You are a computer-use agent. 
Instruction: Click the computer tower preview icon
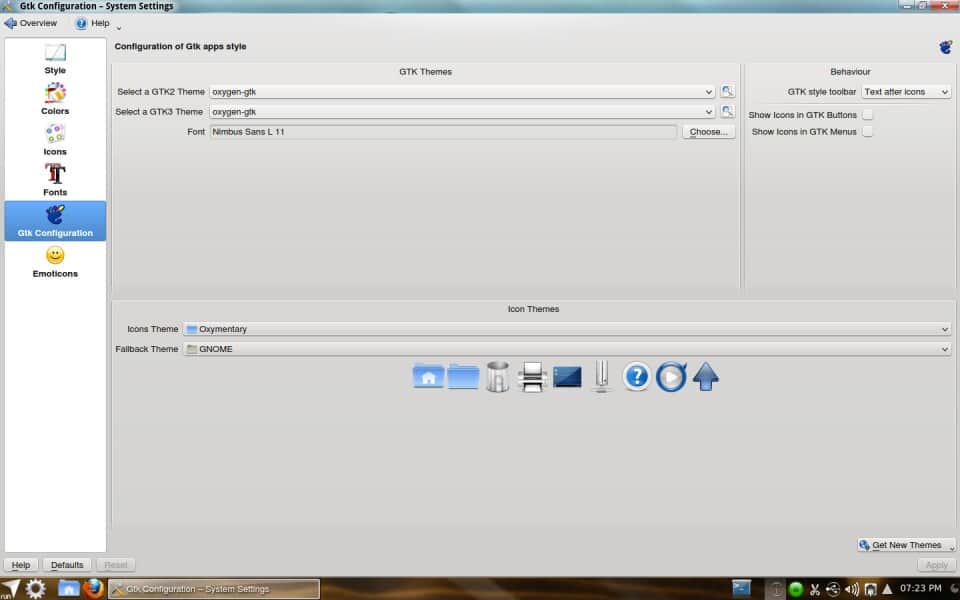point(601,376)
